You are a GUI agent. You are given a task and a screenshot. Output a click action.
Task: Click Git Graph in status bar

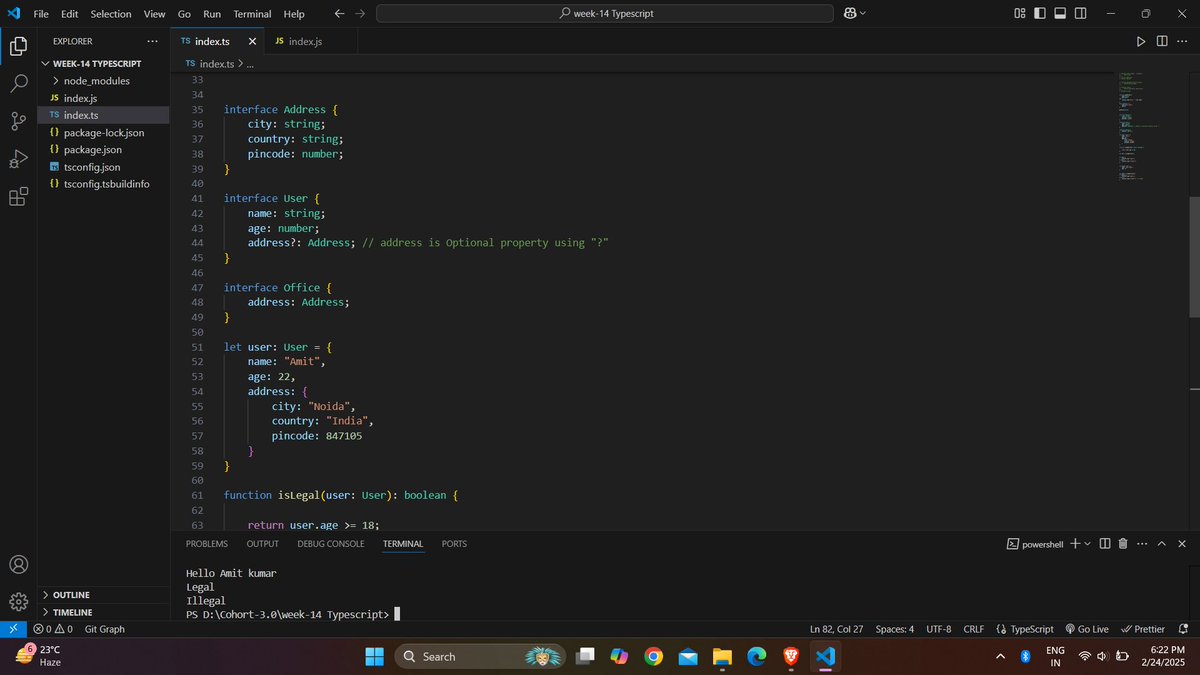point(104,629)
